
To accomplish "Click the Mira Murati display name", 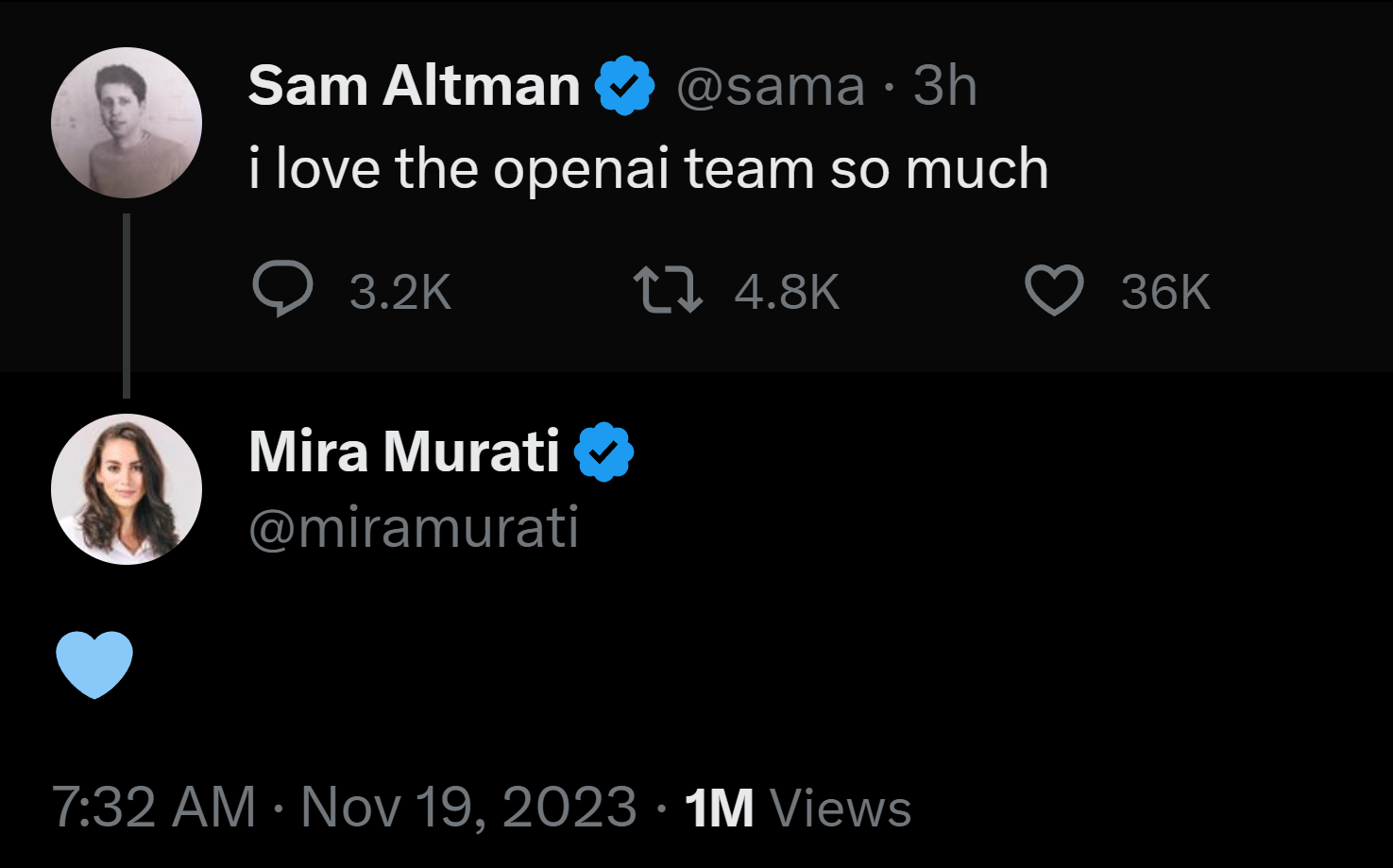I will coord(404,451).
